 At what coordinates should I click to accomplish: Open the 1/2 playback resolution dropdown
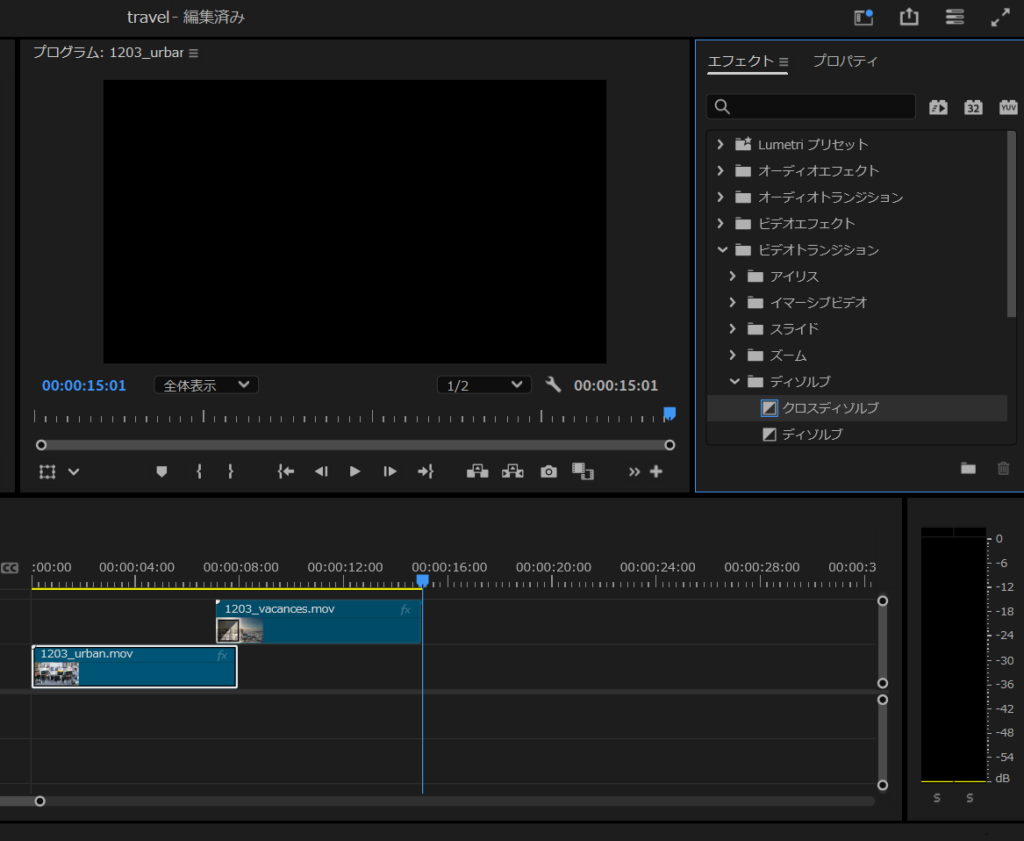(484, 385)
